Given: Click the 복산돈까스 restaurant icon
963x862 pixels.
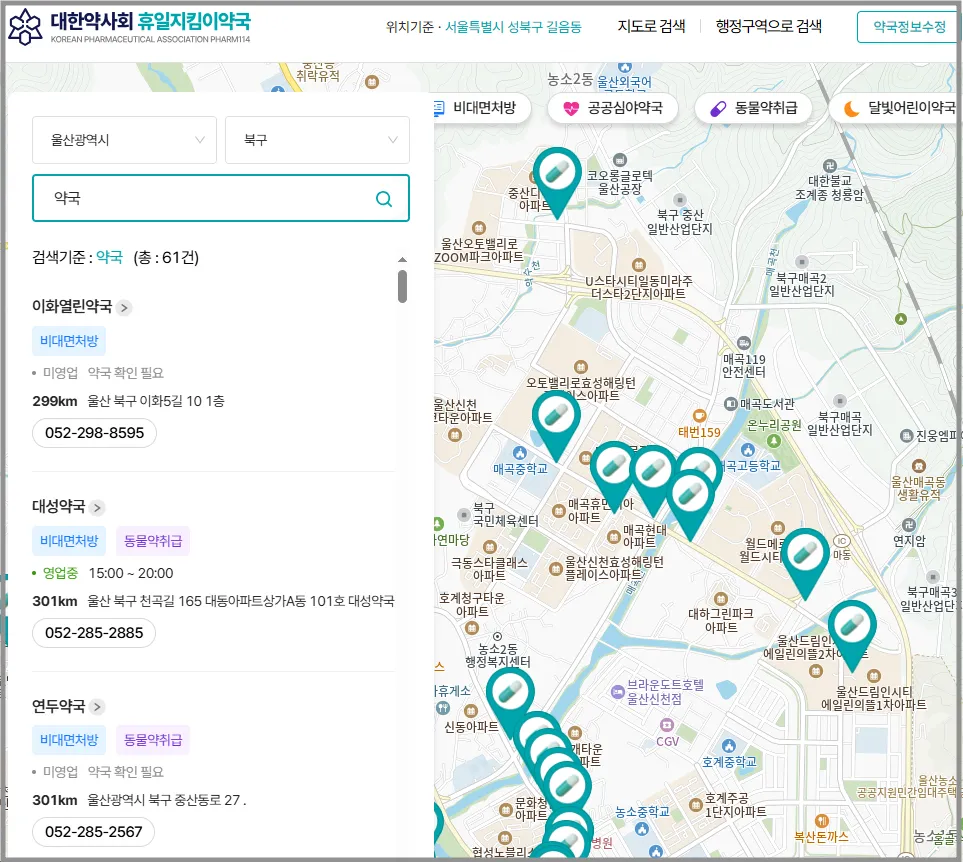Looking at the screenshot, I should pyautogui.click(x=822, y=821).
